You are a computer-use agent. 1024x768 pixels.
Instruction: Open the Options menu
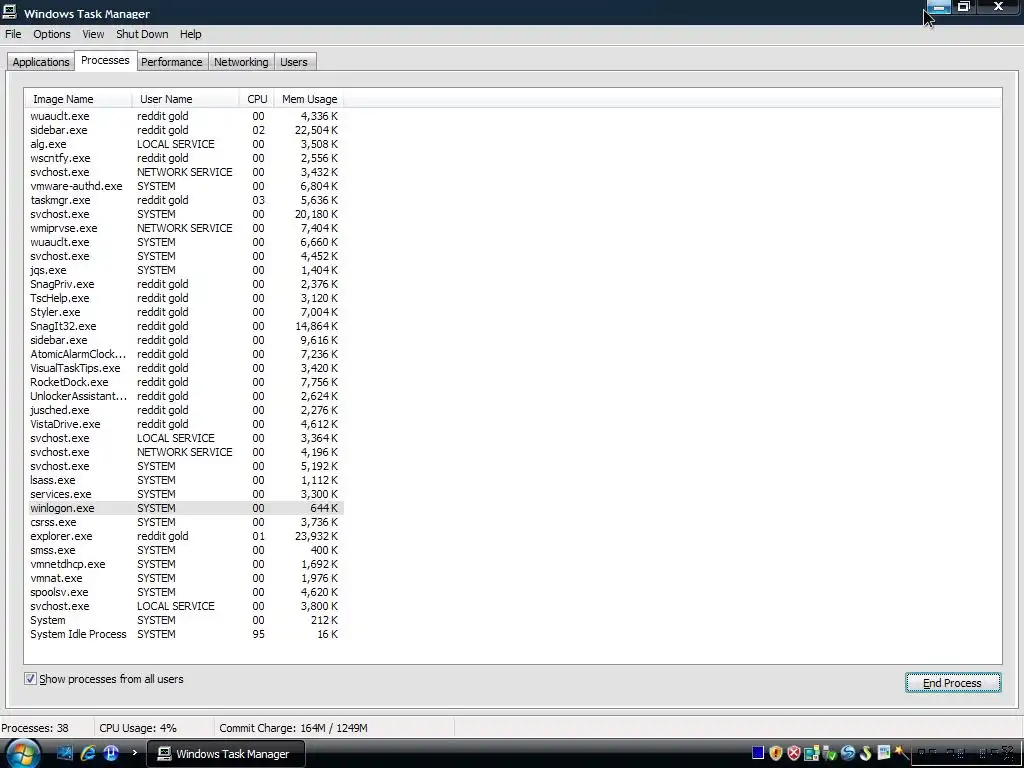tap(52, 34)
